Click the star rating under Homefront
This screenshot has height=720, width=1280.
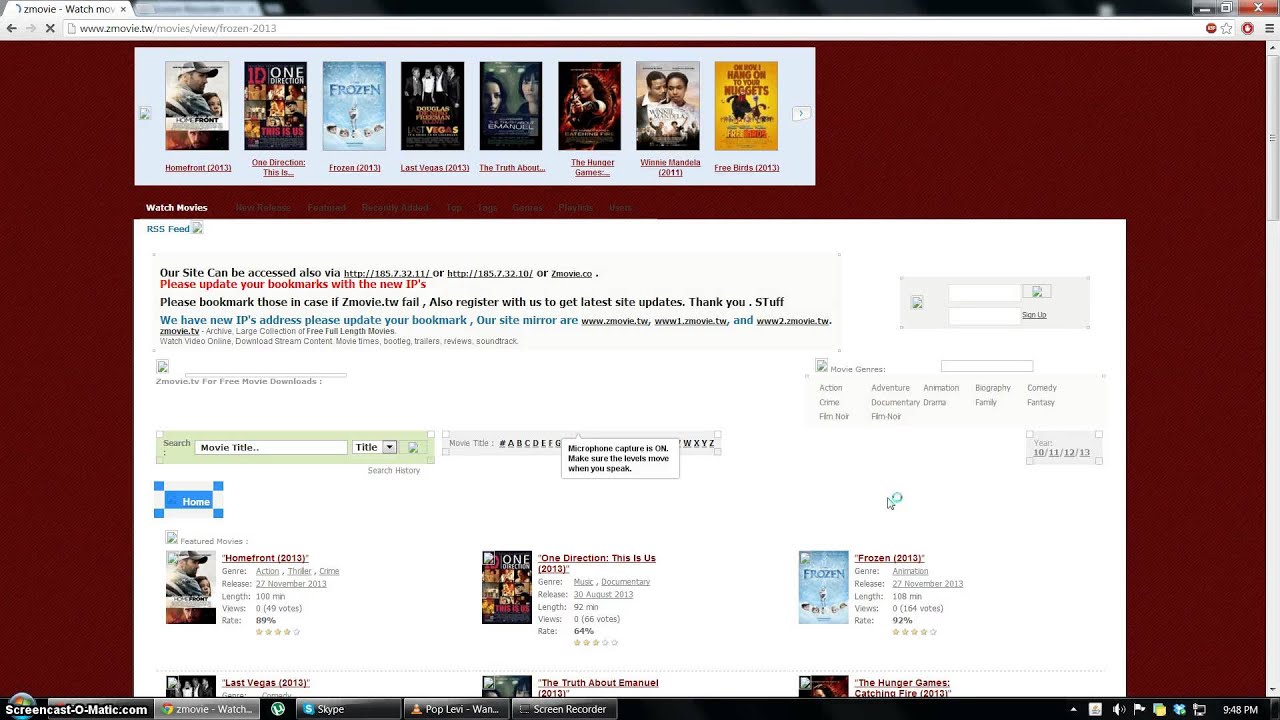tap(278, 632)
